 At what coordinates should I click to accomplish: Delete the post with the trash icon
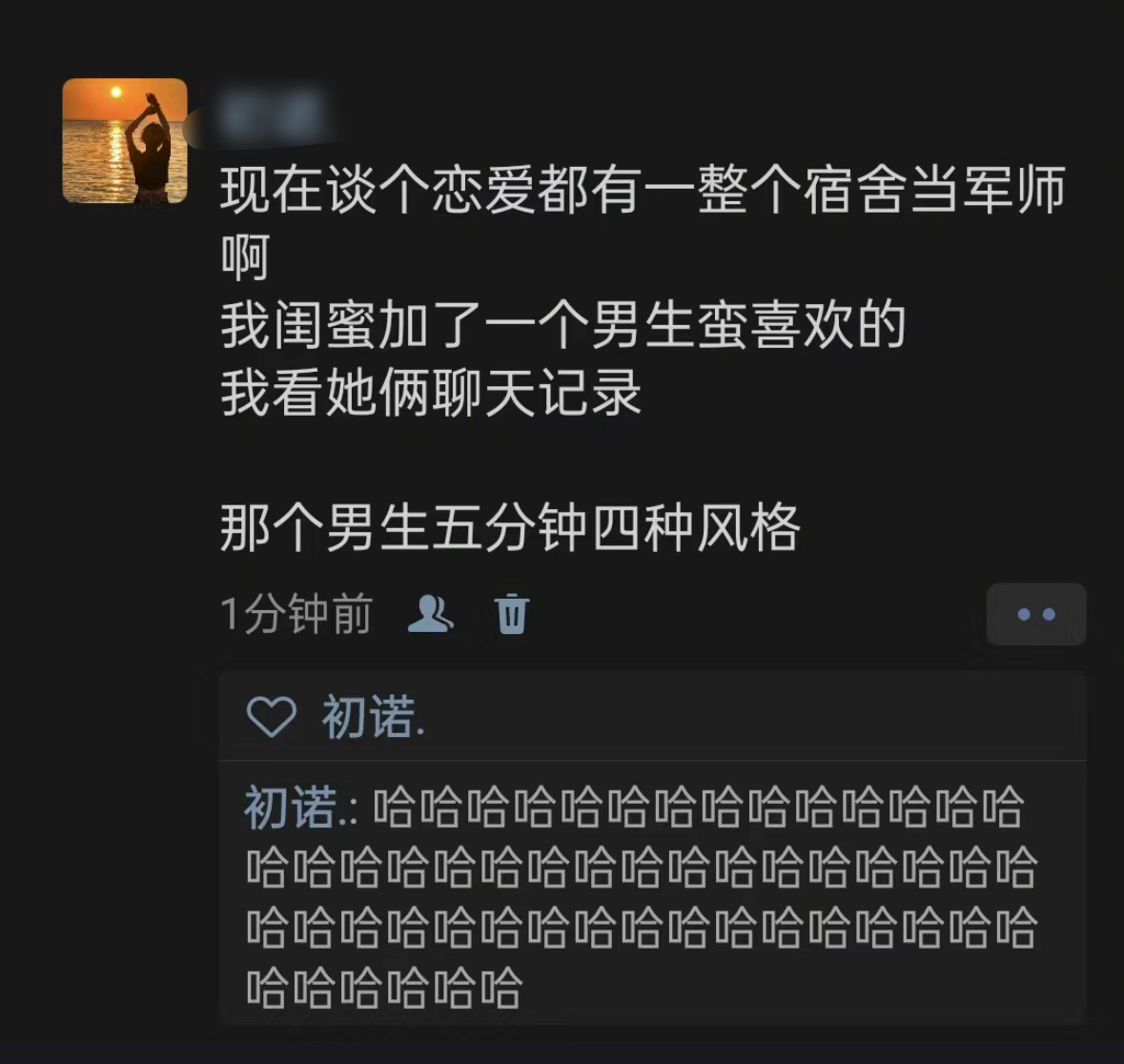click(x=512, y=614)
